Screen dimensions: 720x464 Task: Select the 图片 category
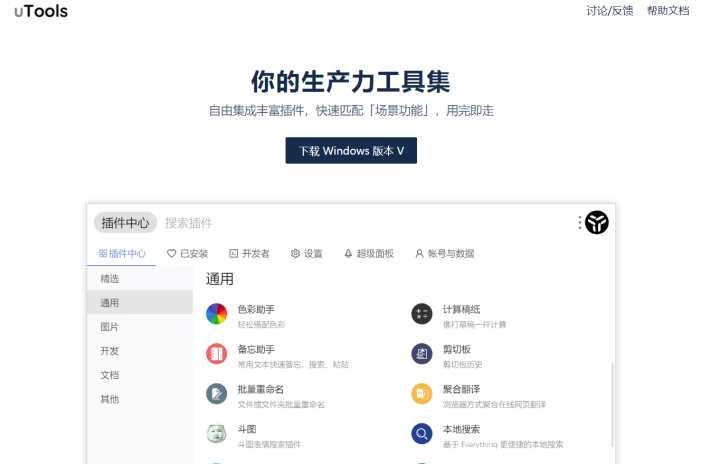(x=140, y=327)
